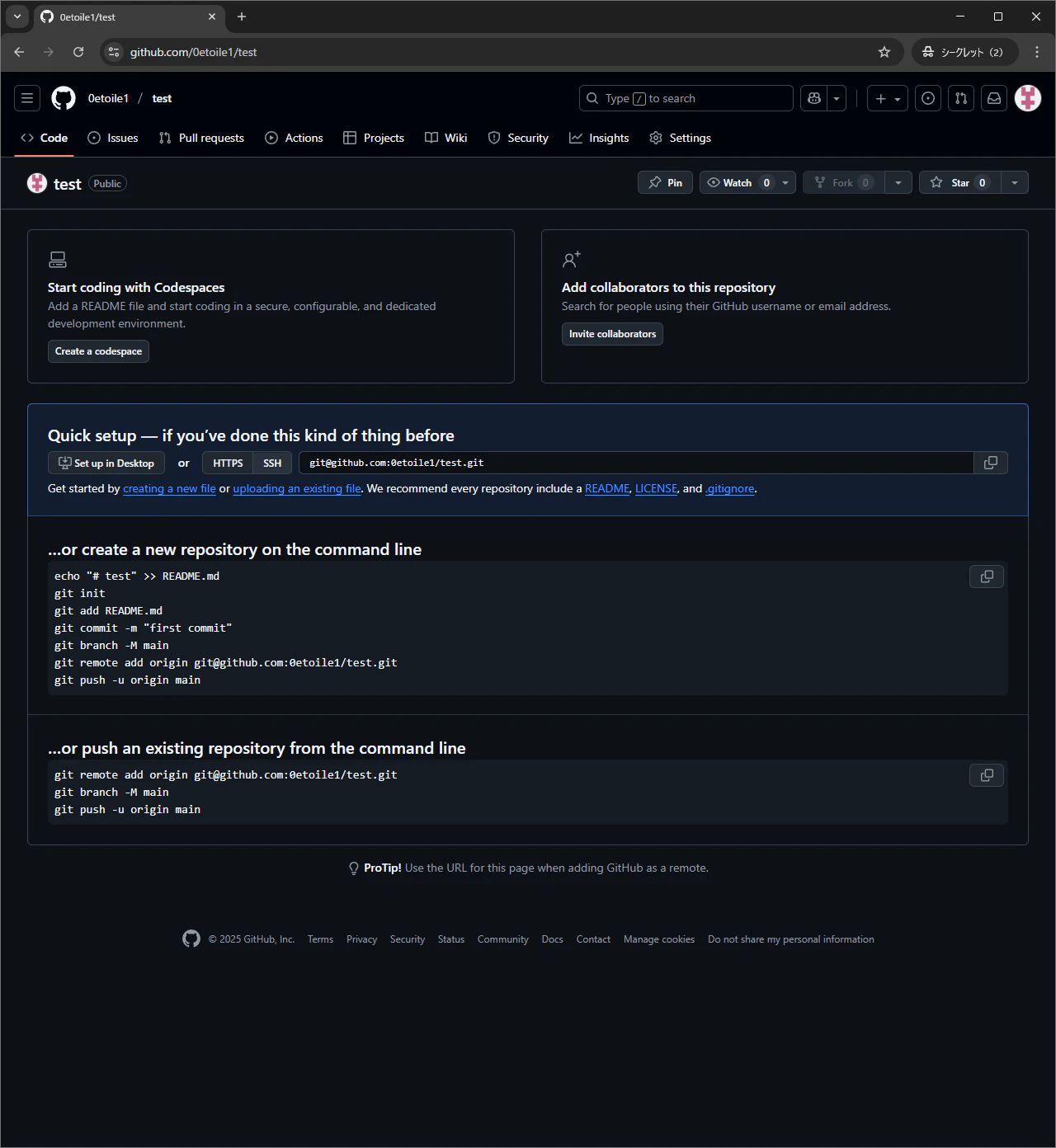Image resolution: width=1056 pixels, height=1148 pixels.
Task: Click Manage cookies in the footer
Action: click(659, 939)
